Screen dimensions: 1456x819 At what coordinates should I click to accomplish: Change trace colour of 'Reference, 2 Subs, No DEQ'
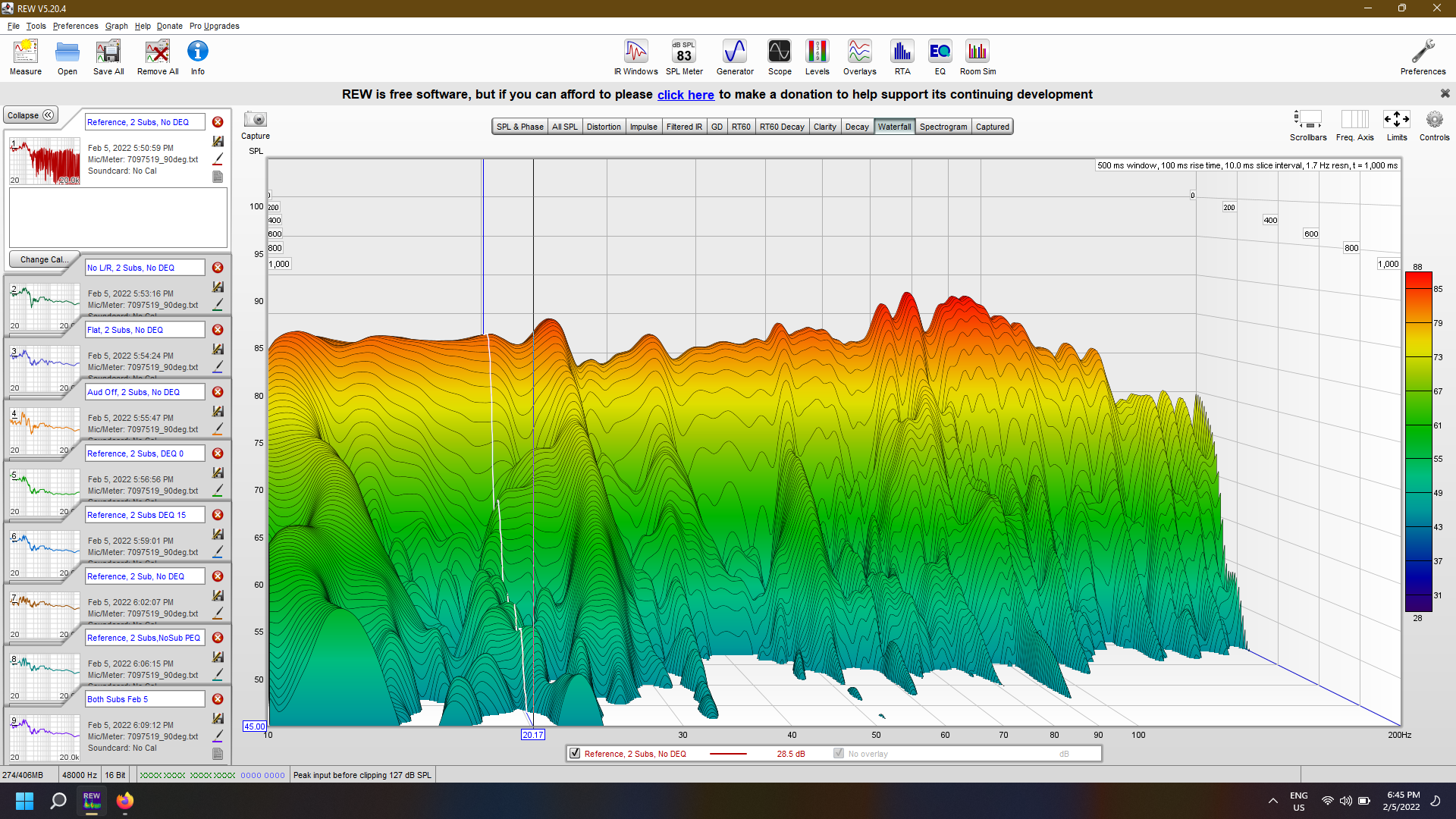tap(218, 159)
